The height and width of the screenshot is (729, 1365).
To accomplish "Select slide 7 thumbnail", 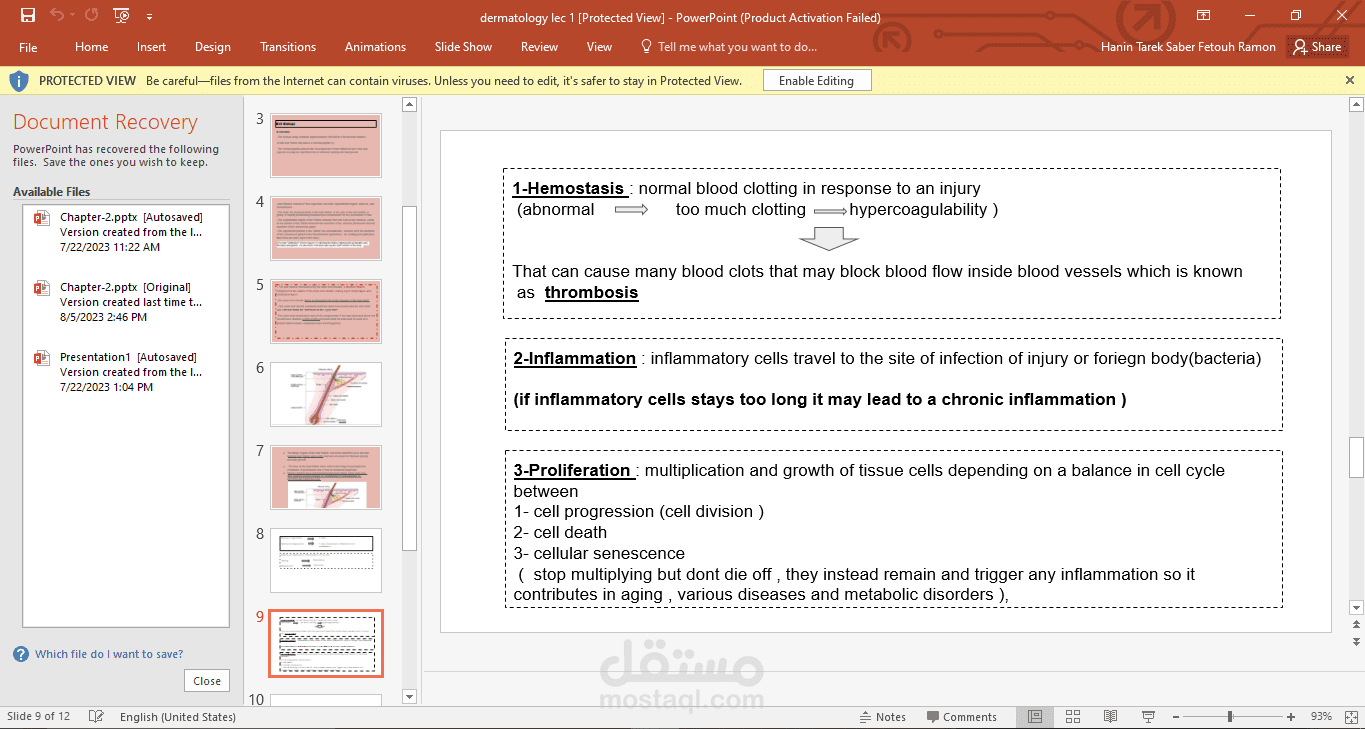I will tap(326, 477).
